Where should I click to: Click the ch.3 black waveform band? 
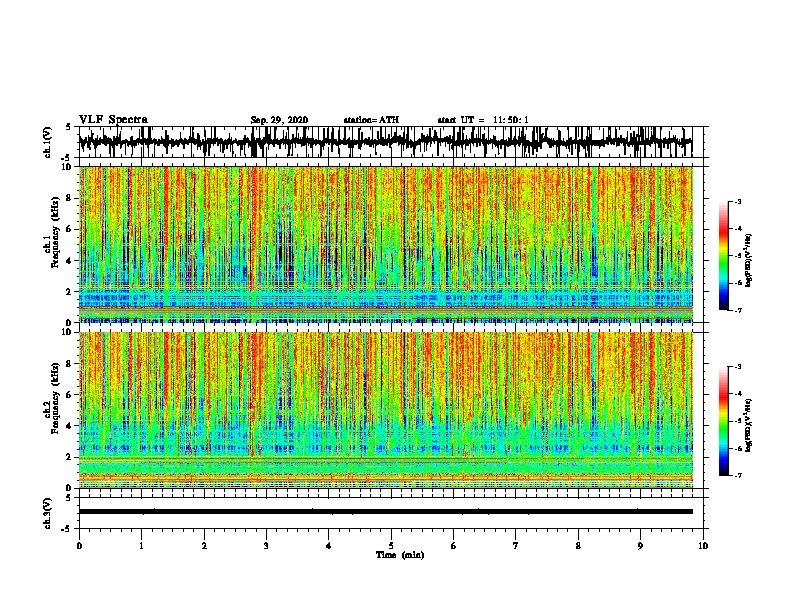[x=385, y=512]
